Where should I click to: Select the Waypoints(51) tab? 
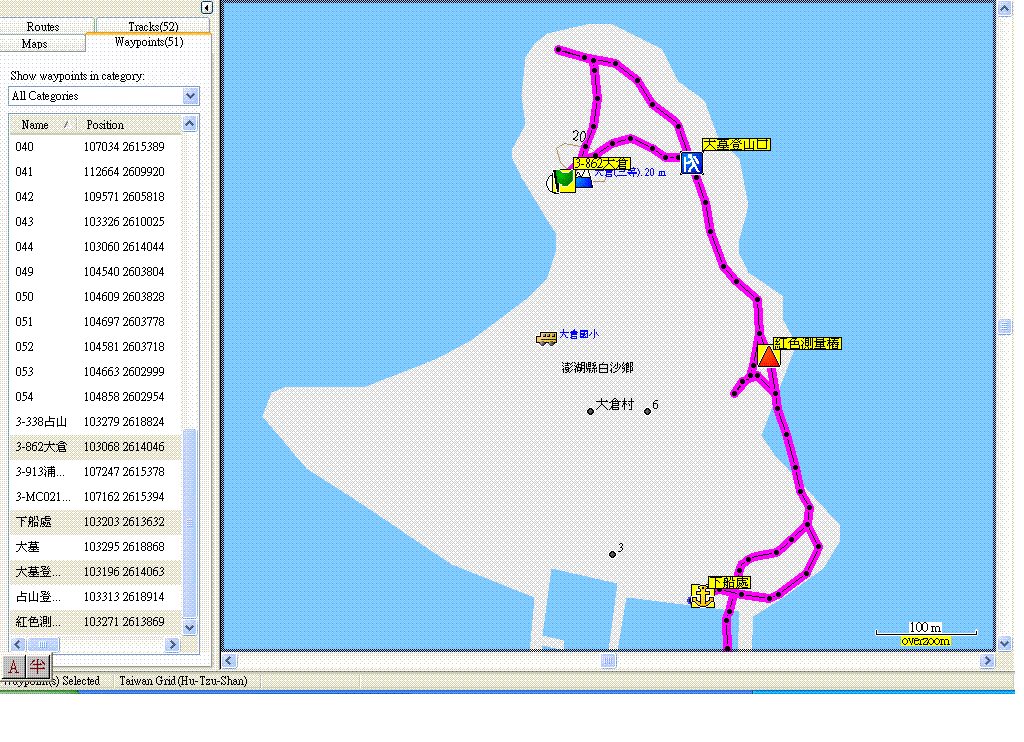pyautogui.click(x=148, y=42)
